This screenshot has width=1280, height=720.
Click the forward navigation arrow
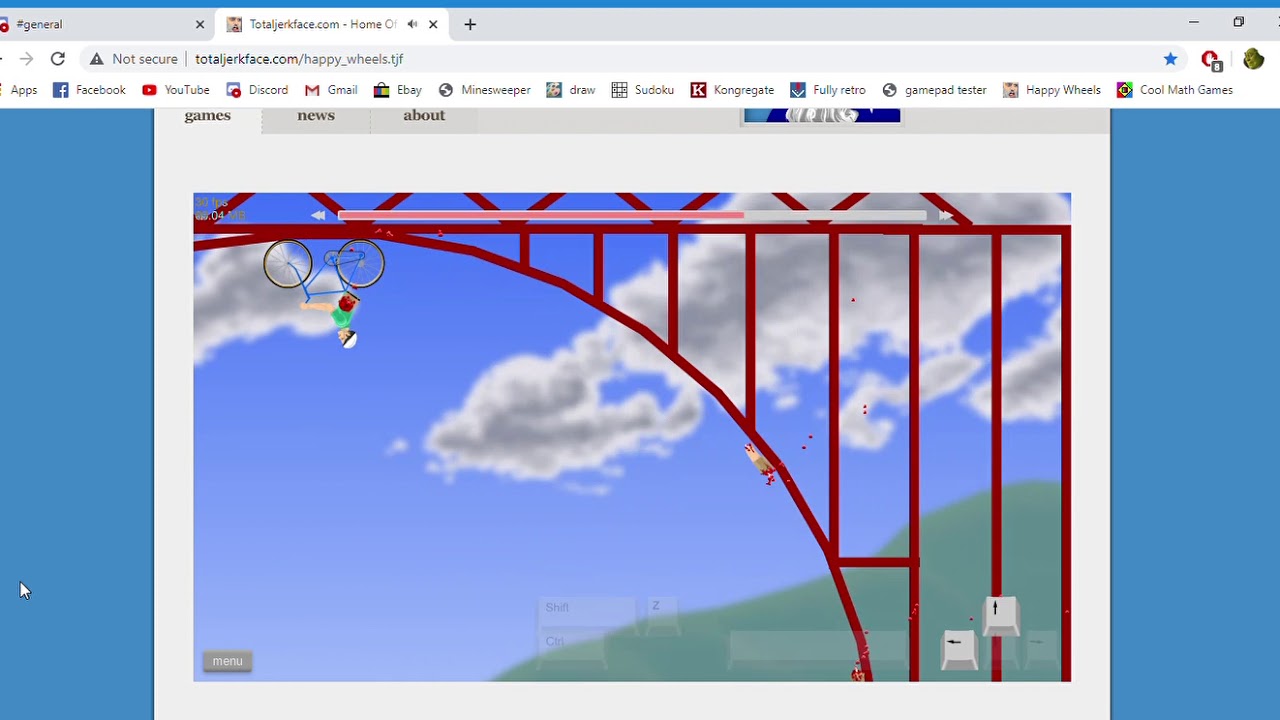click(26, 59)
